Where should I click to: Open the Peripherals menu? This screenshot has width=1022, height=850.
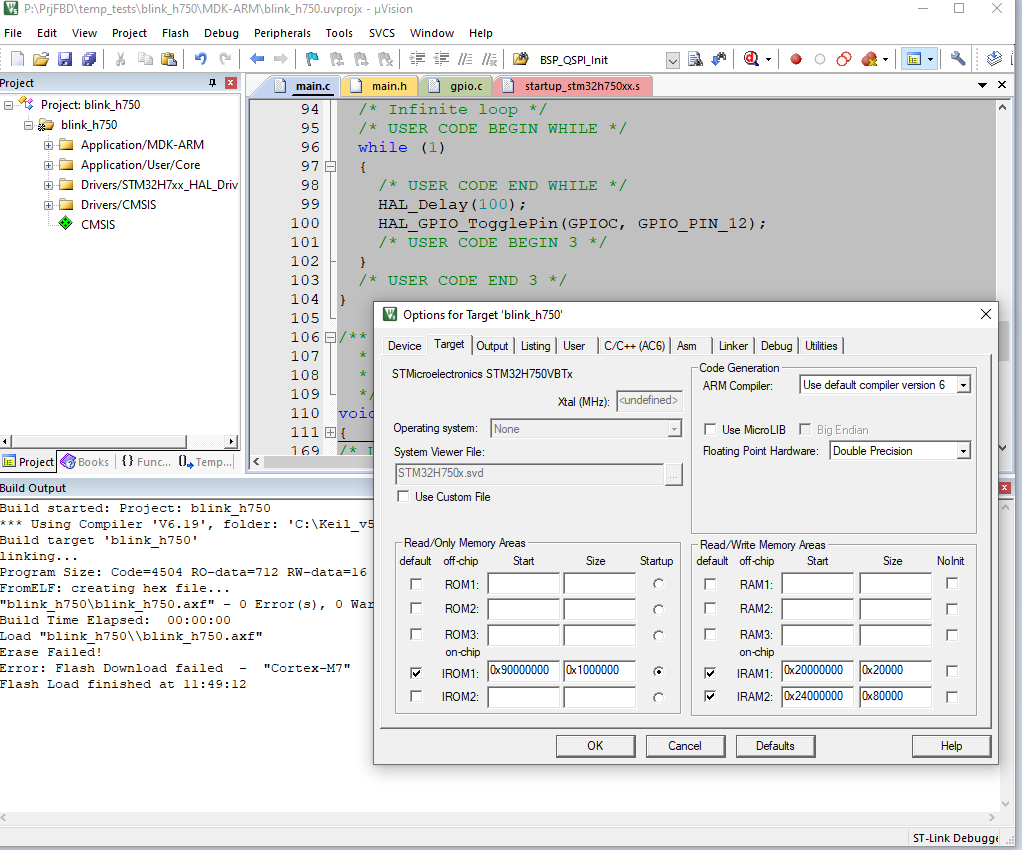pos(282,33)
